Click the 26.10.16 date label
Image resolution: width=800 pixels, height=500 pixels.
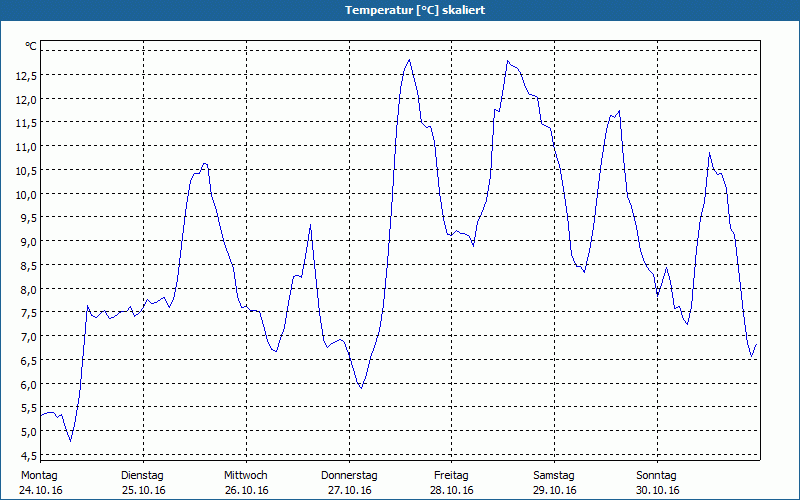pos(247,490)
